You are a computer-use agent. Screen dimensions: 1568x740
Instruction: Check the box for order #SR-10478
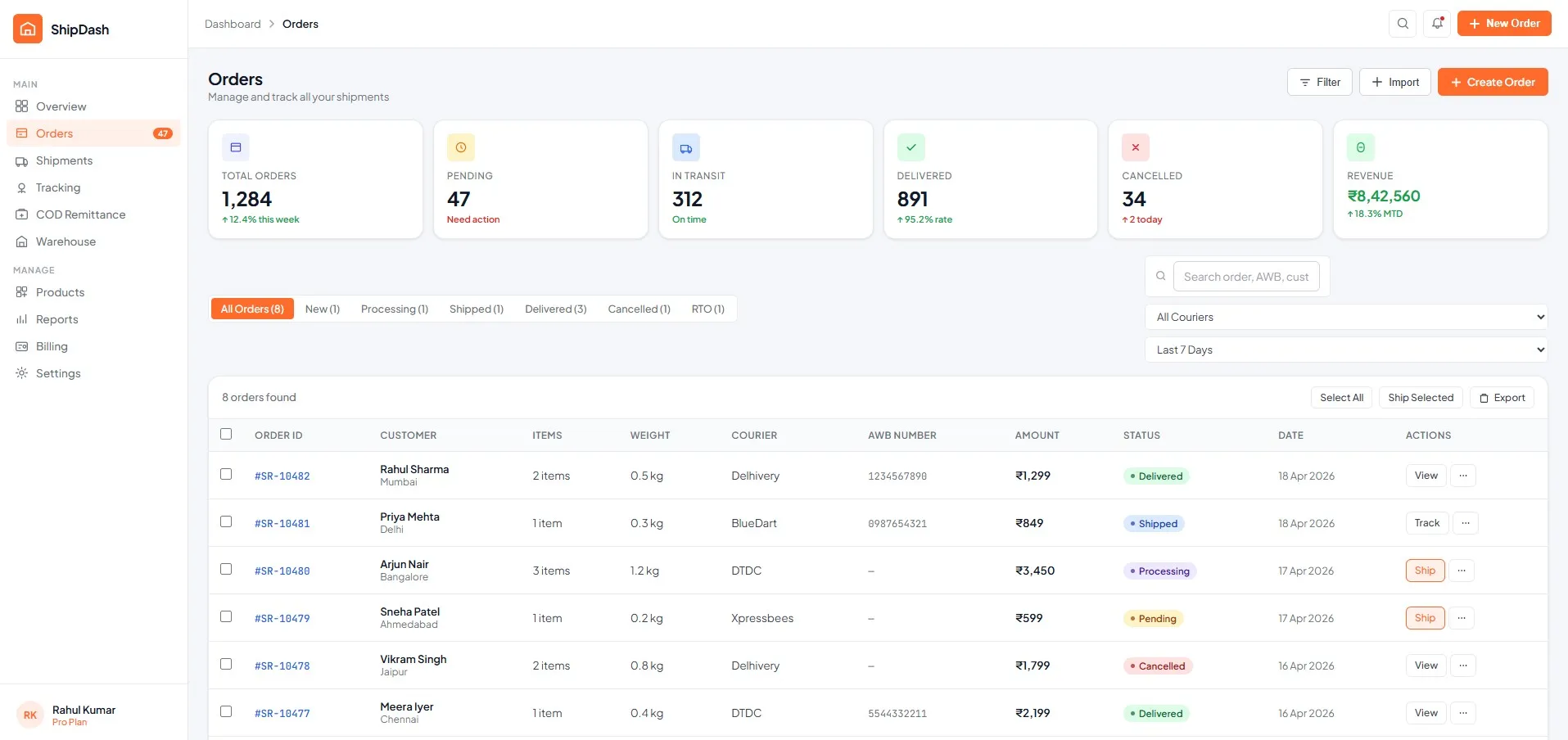(x=226, y=664)
